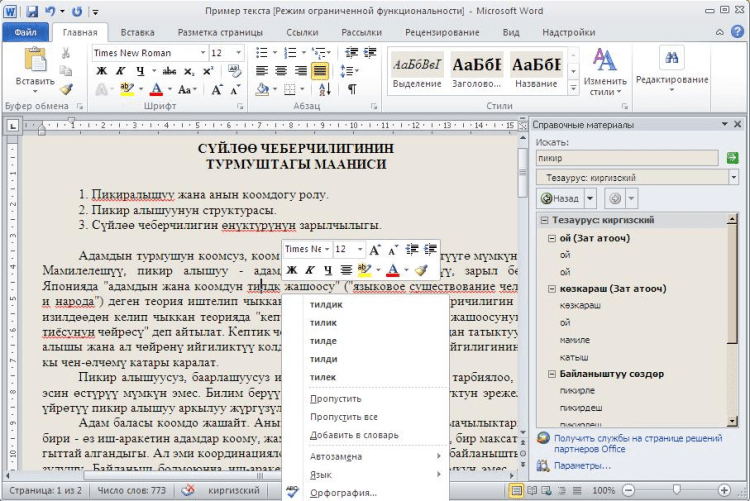This screenshot has width=750, height=501.
Task: Click the Искать search field with пикир
Action: (x=627, y=158)
